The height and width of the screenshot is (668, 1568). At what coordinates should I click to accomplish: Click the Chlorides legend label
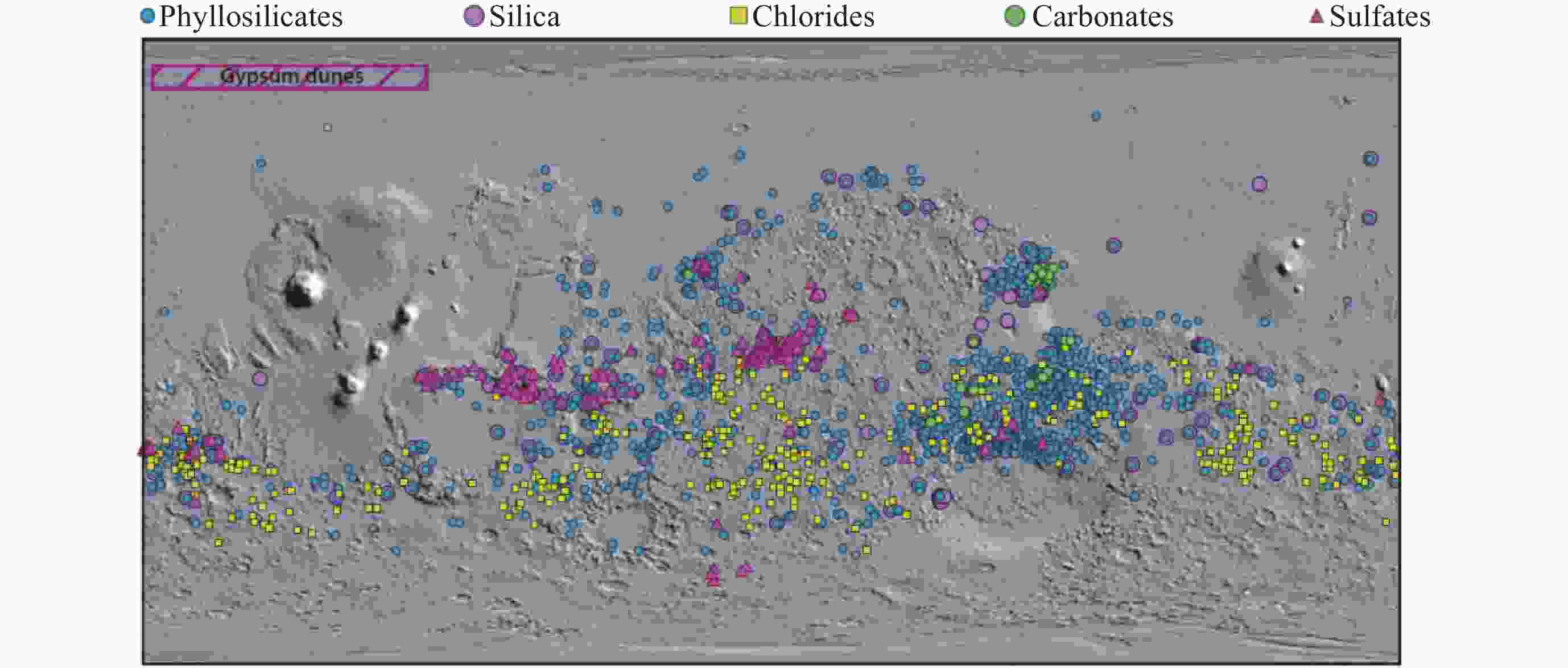pos(812,17)
